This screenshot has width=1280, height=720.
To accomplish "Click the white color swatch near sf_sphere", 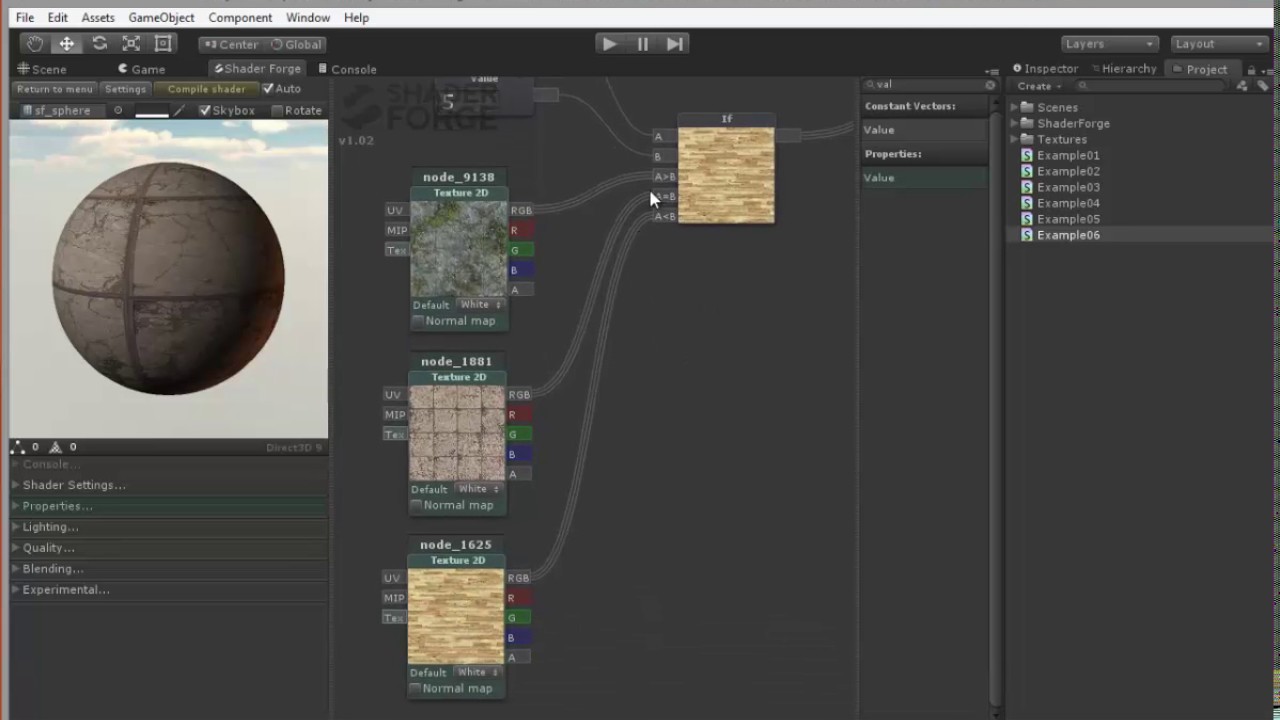I will (x=152, y=110).
